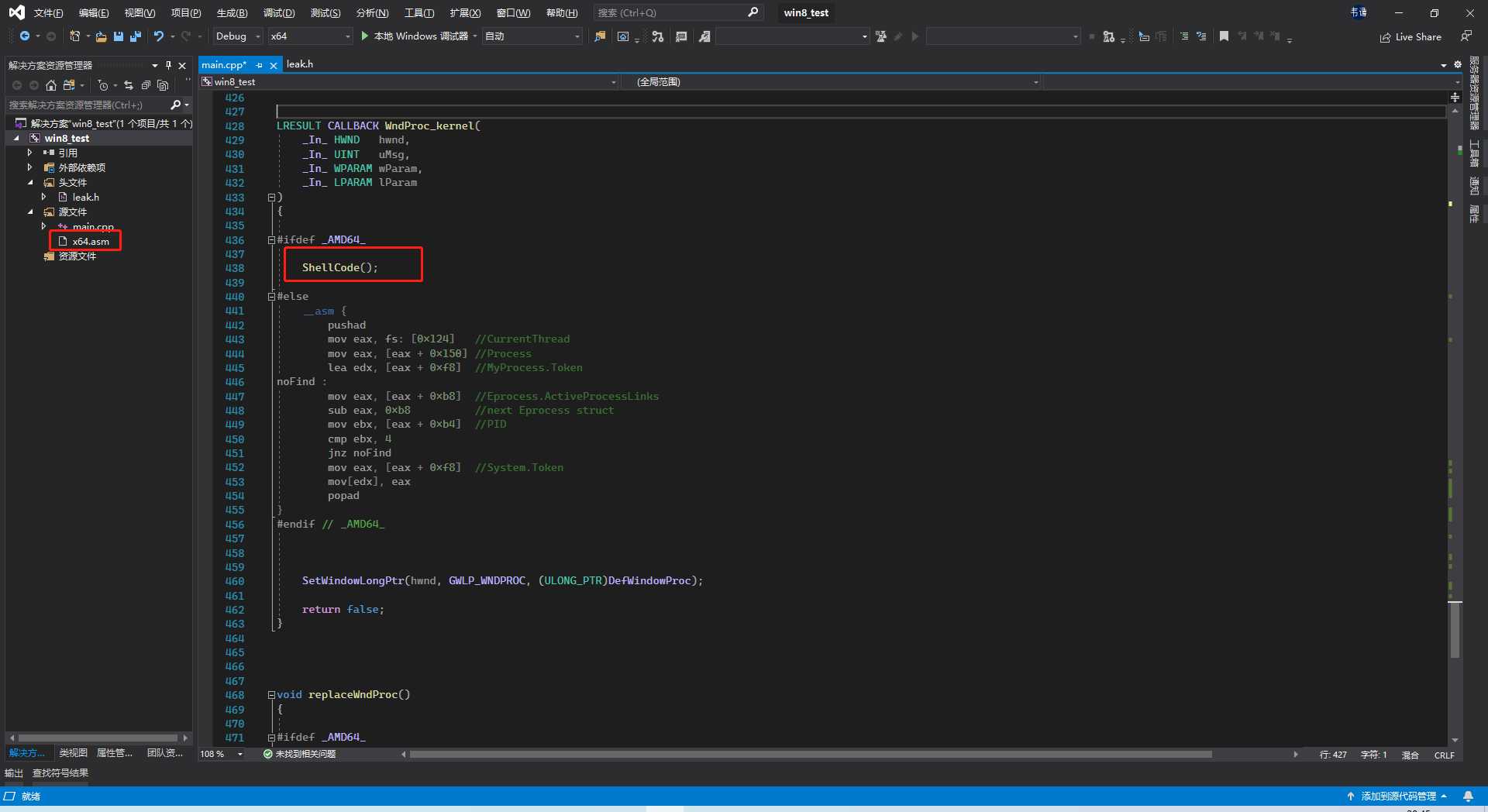Go to Solution Explorer home view
This screenshot has height=812, width=1488.
[x=51, y=85]
